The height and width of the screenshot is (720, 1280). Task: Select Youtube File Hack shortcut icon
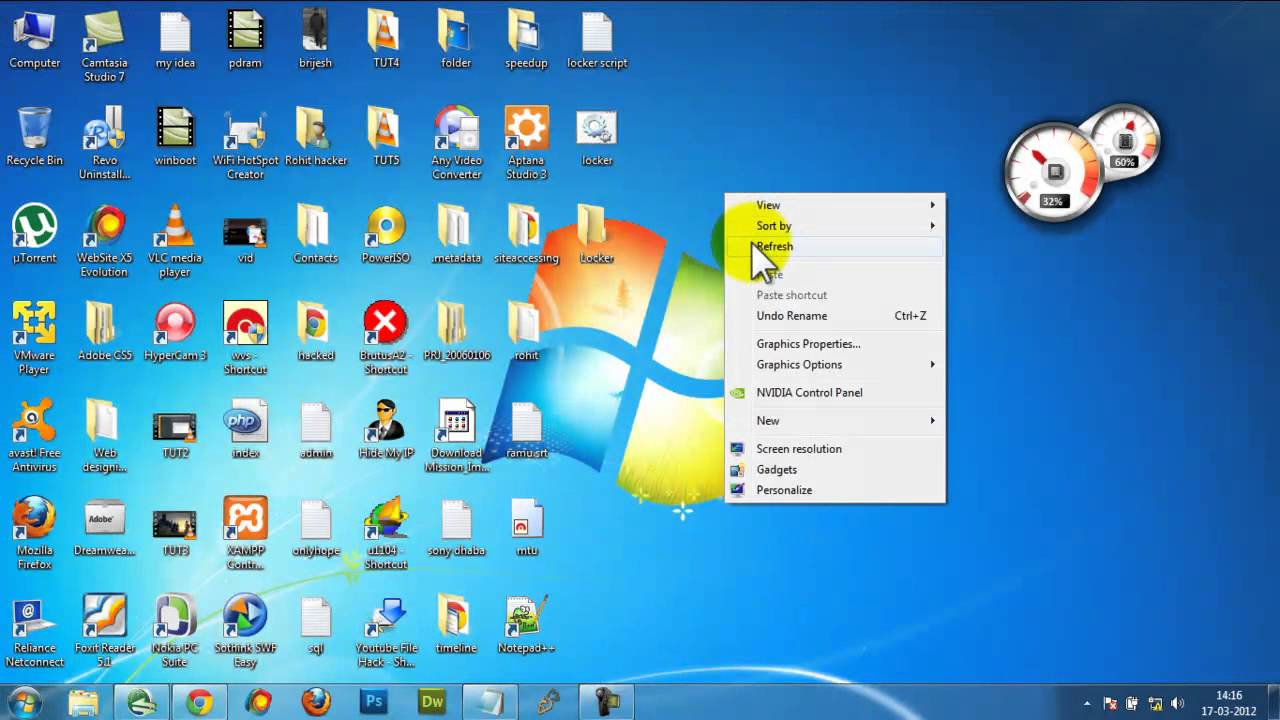point(385,632)
